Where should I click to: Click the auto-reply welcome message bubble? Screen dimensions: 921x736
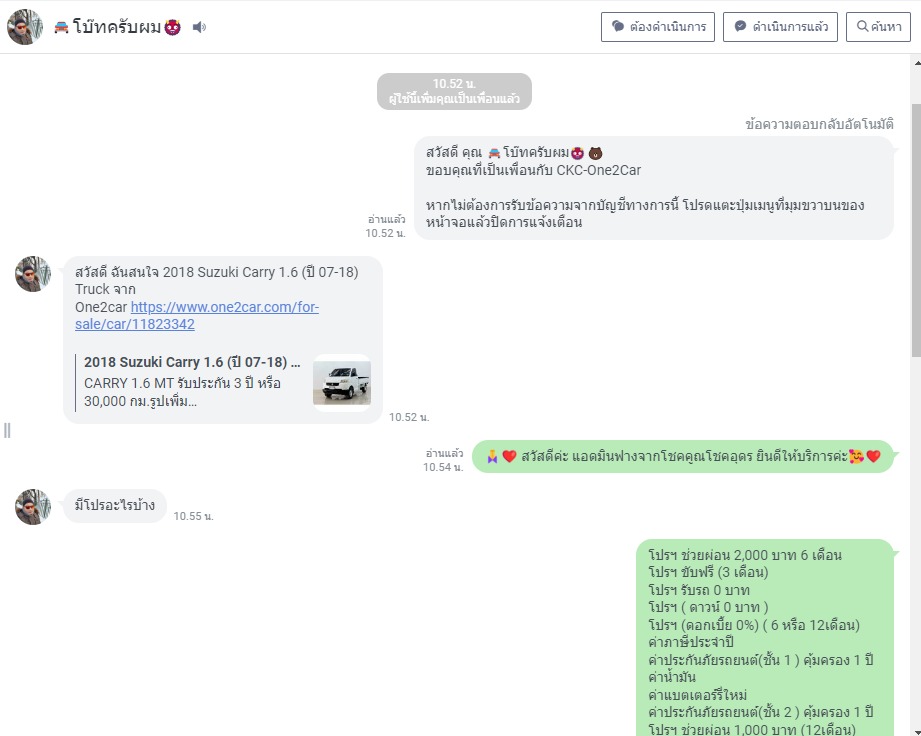[x=654, y=188]
